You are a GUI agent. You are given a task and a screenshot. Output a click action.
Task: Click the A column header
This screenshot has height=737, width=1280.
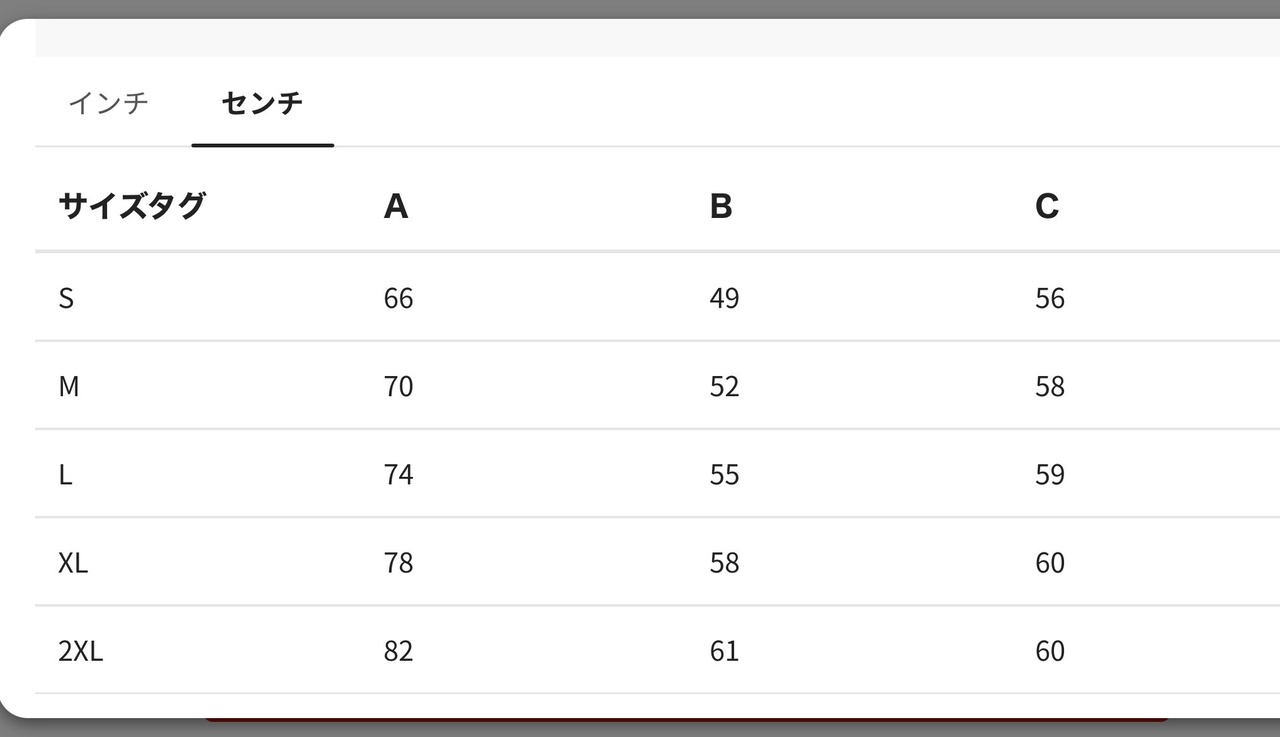(396, 206)
